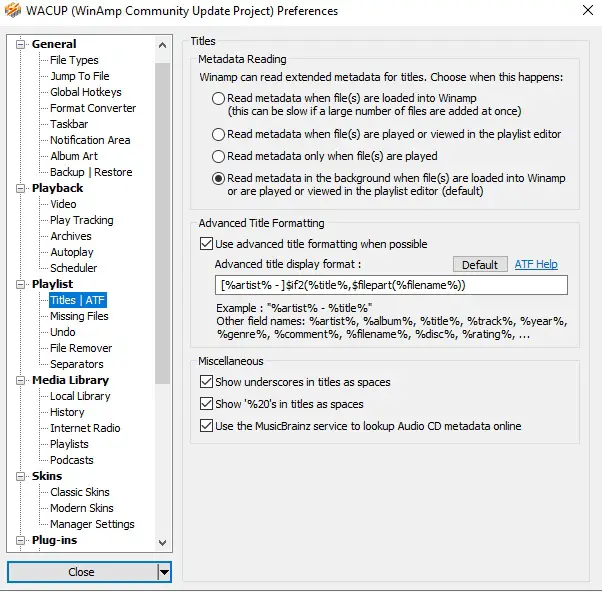Collapse the Playlist tree node

click(x=20, y=284)
